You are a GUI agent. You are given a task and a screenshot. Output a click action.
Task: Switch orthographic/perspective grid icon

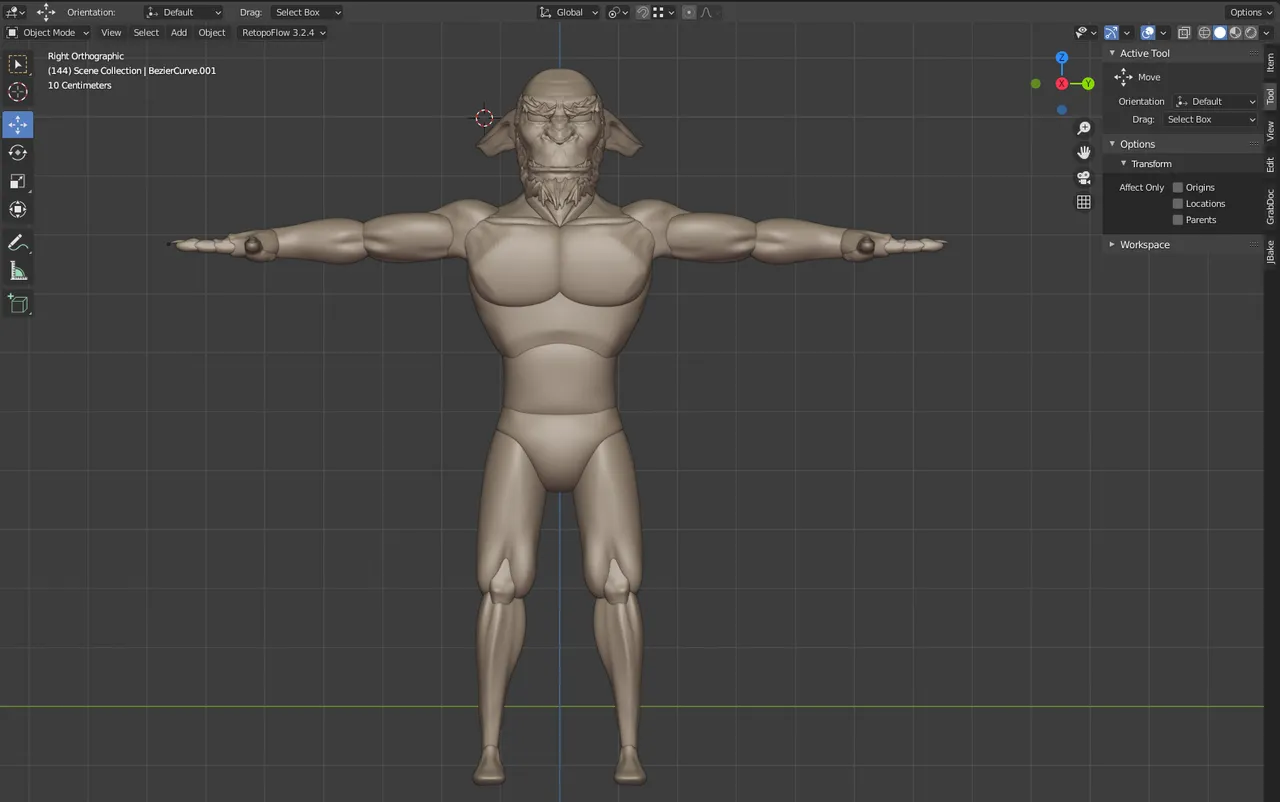[1083, 202]
